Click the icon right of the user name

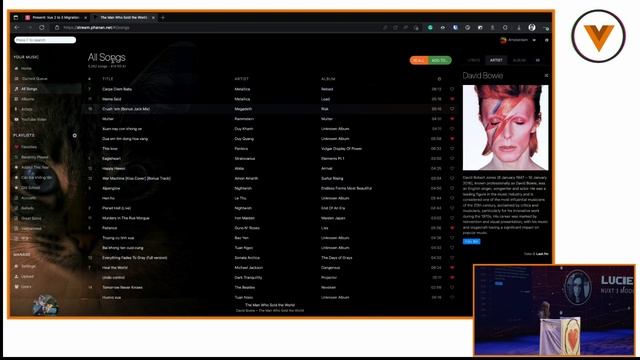pyautogui.click(x=547, y=40)
